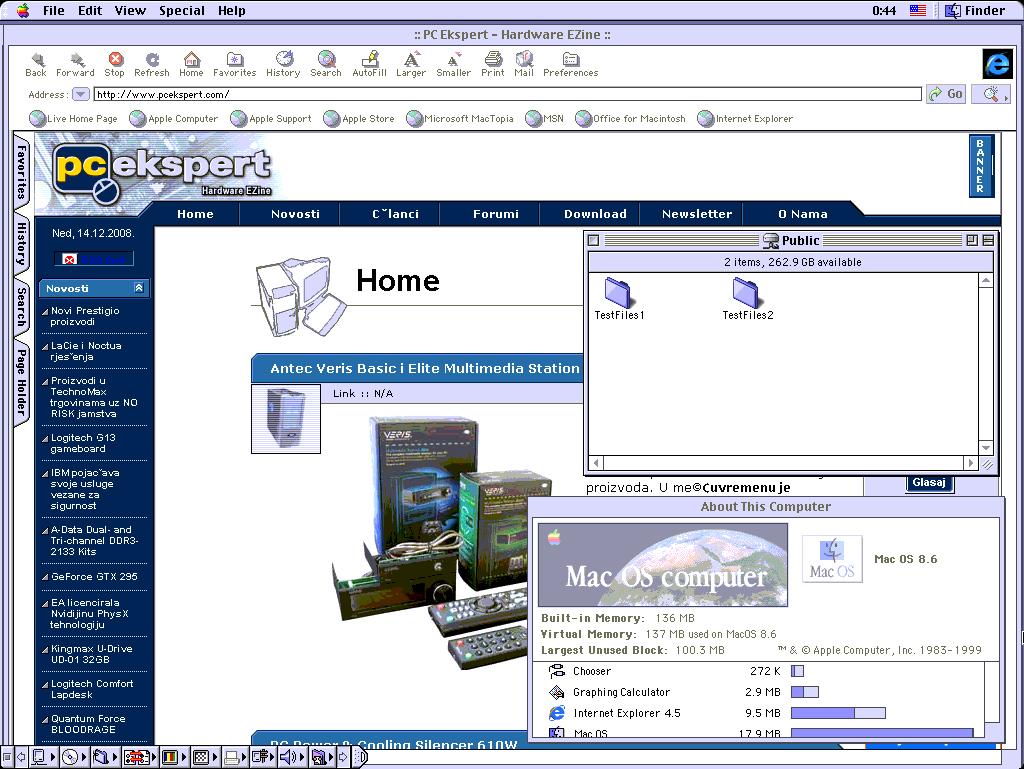Open the File menu
Image resolution: width=1024 pixels, height=769 pixels.
click(x=54, y=10)
